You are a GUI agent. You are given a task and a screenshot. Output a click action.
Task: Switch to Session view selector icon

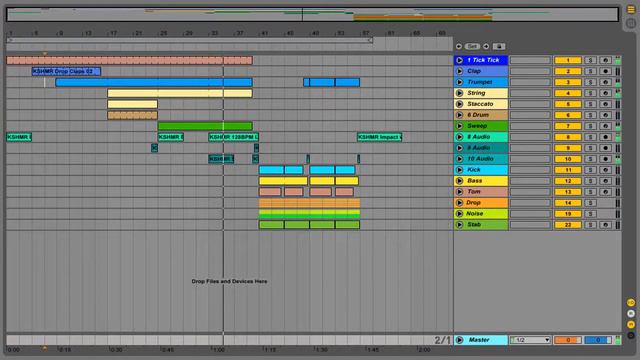(631, 23)
